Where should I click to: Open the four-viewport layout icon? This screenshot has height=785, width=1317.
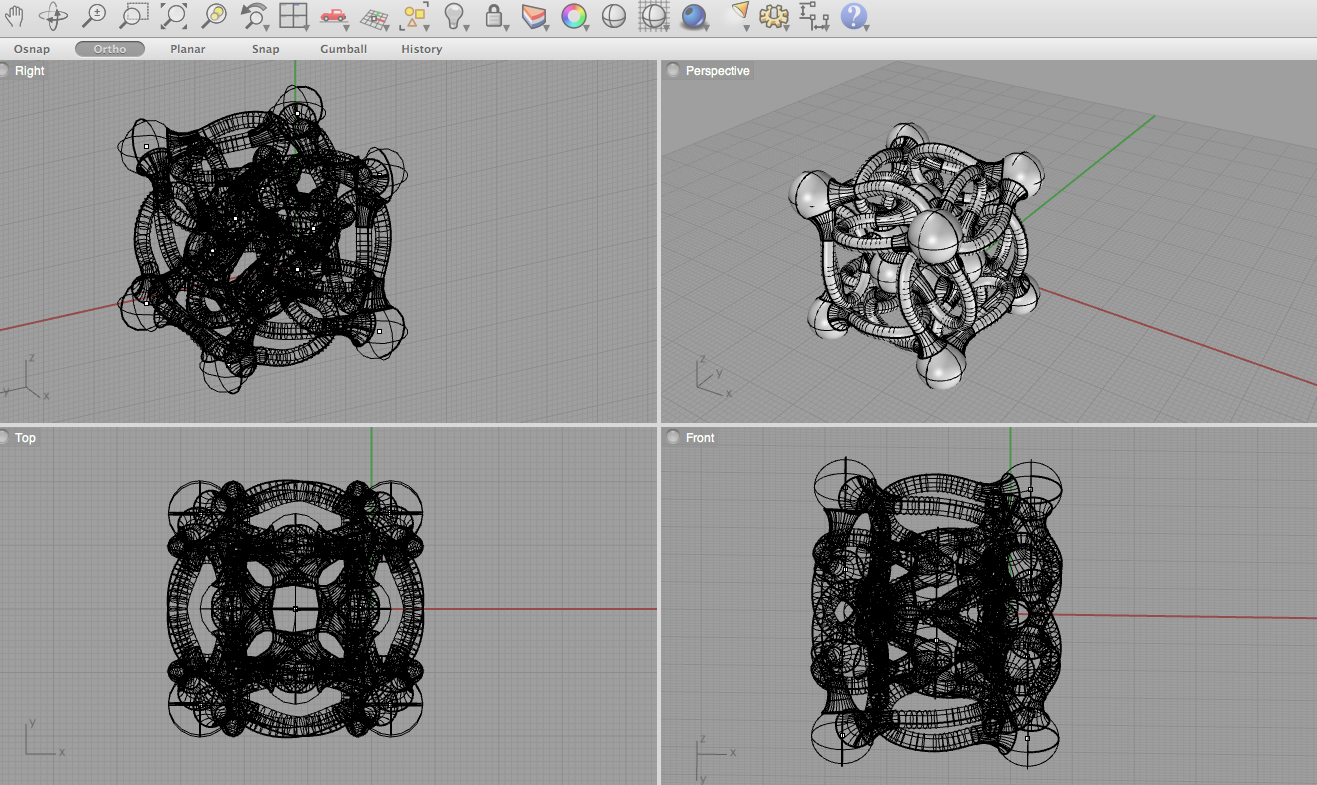pyautogui.click(x=293, y=15)
